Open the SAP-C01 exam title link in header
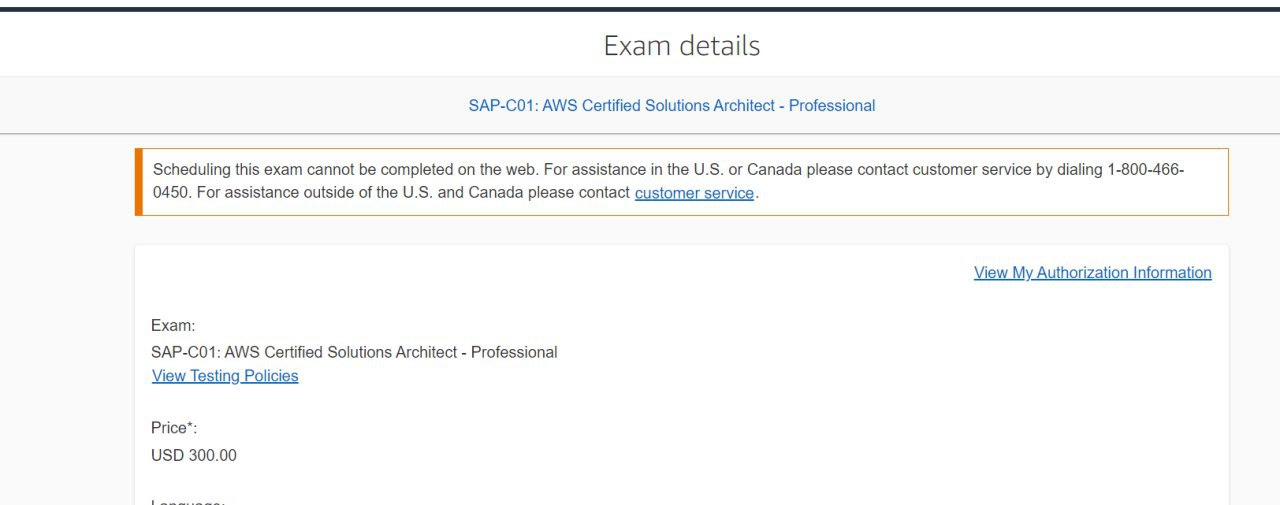The width and height of the screenshot is (1280, 505). coord(672,105)
